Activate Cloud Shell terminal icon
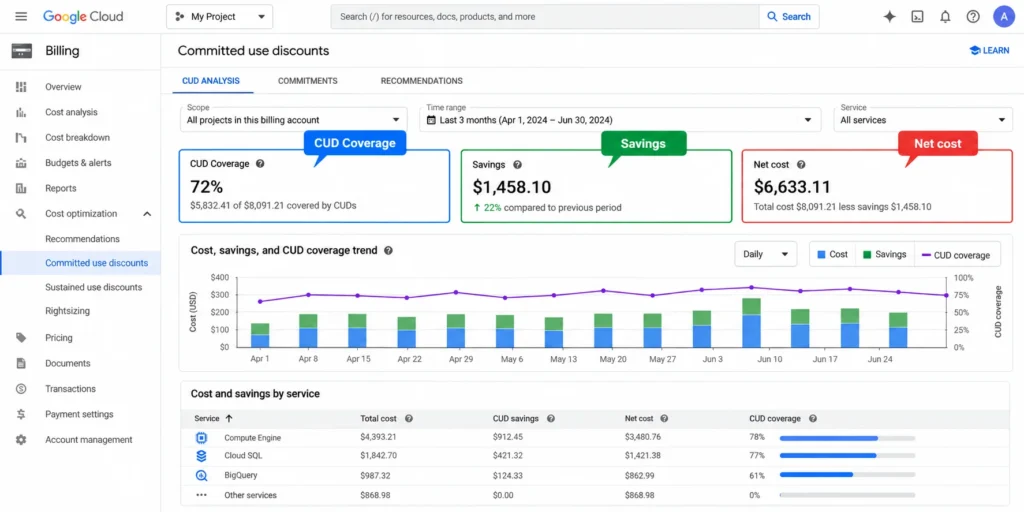 (917, 17)
